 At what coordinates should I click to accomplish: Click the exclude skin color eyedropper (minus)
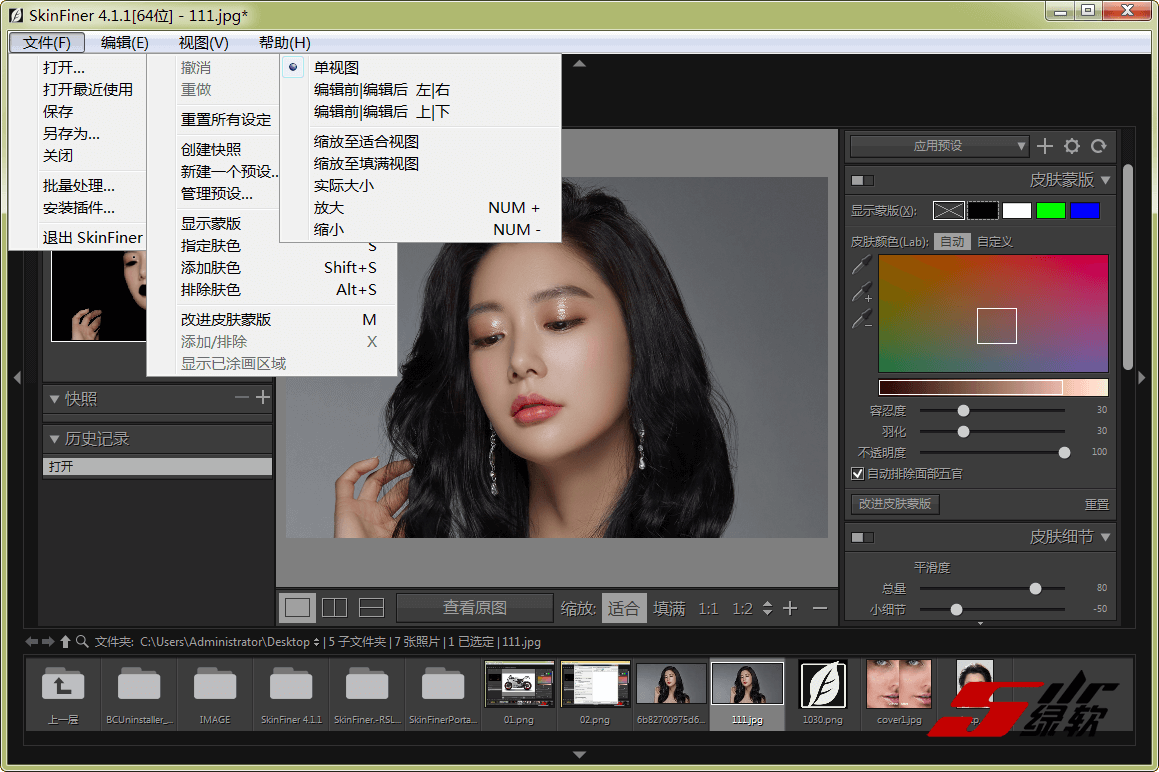tap(861, 320)
